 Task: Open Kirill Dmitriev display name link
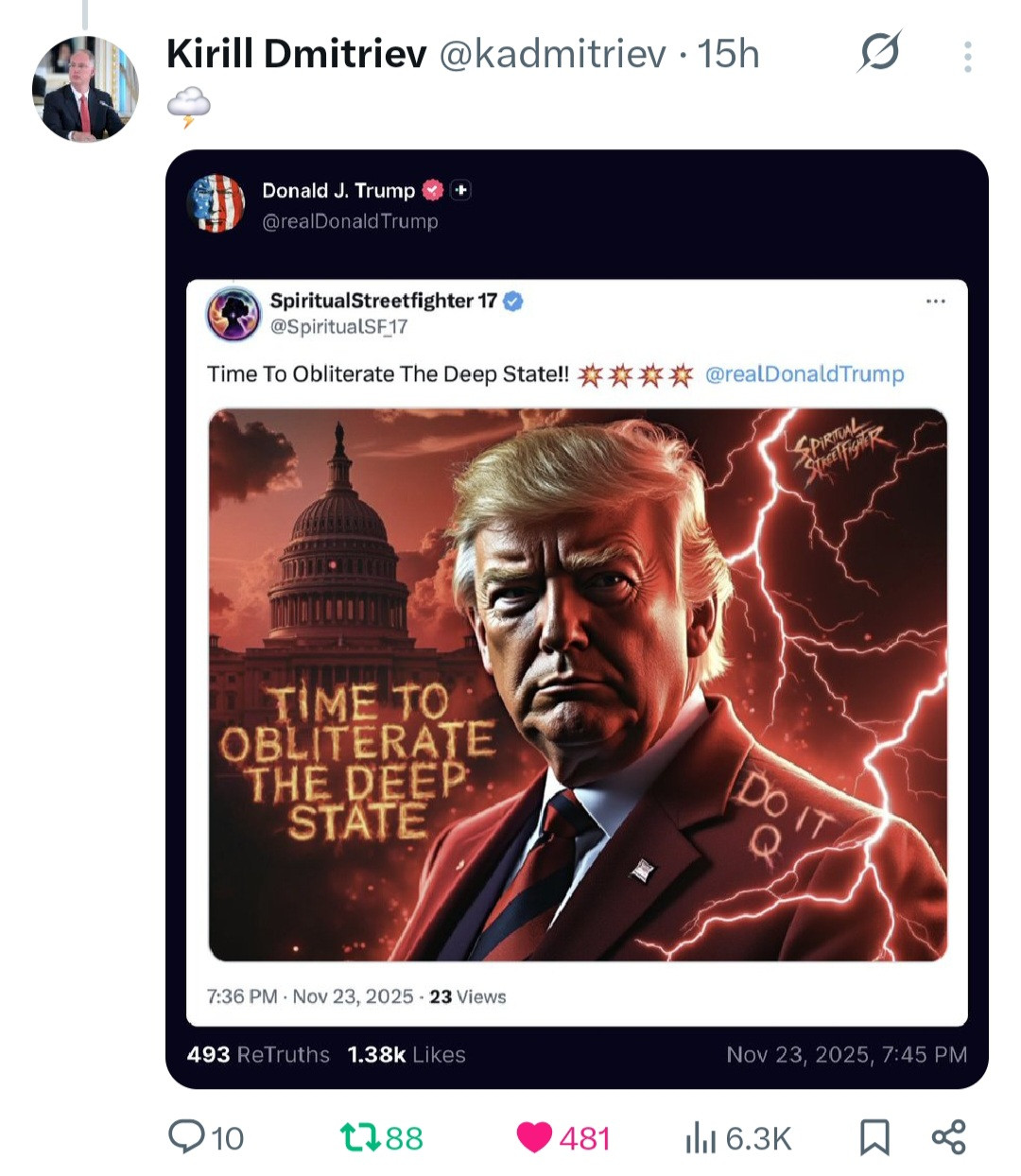tap(297, 55)
